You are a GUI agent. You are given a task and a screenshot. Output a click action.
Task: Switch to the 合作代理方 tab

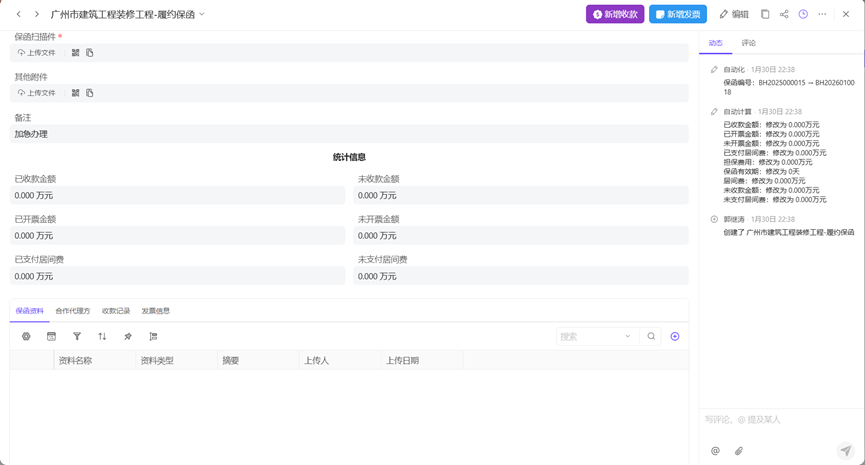pos(73,311)
